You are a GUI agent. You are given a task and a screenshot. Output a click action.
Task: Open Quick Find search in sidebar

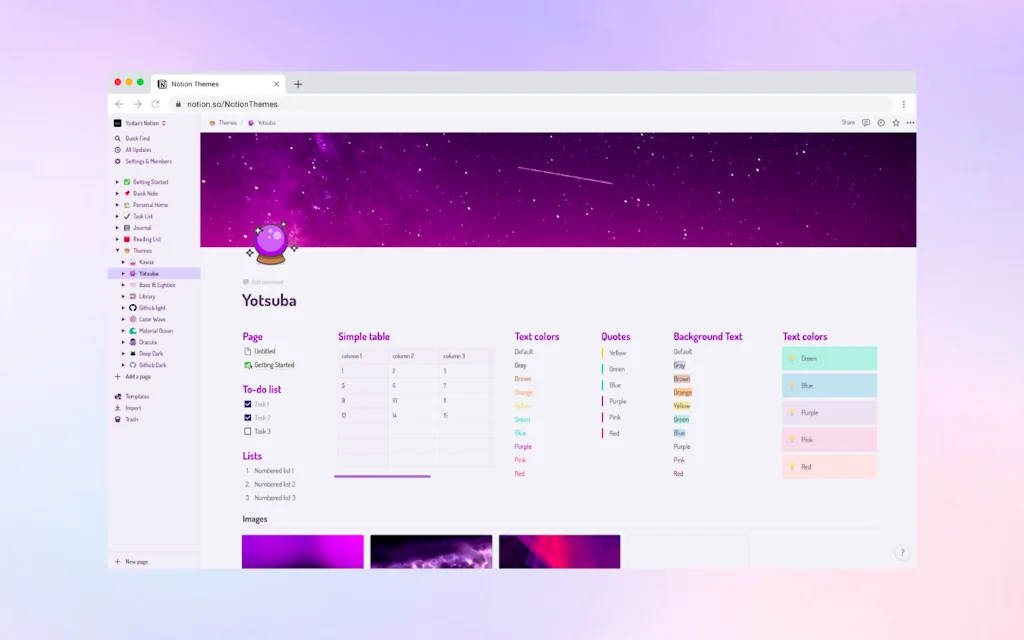click(137, 138)
